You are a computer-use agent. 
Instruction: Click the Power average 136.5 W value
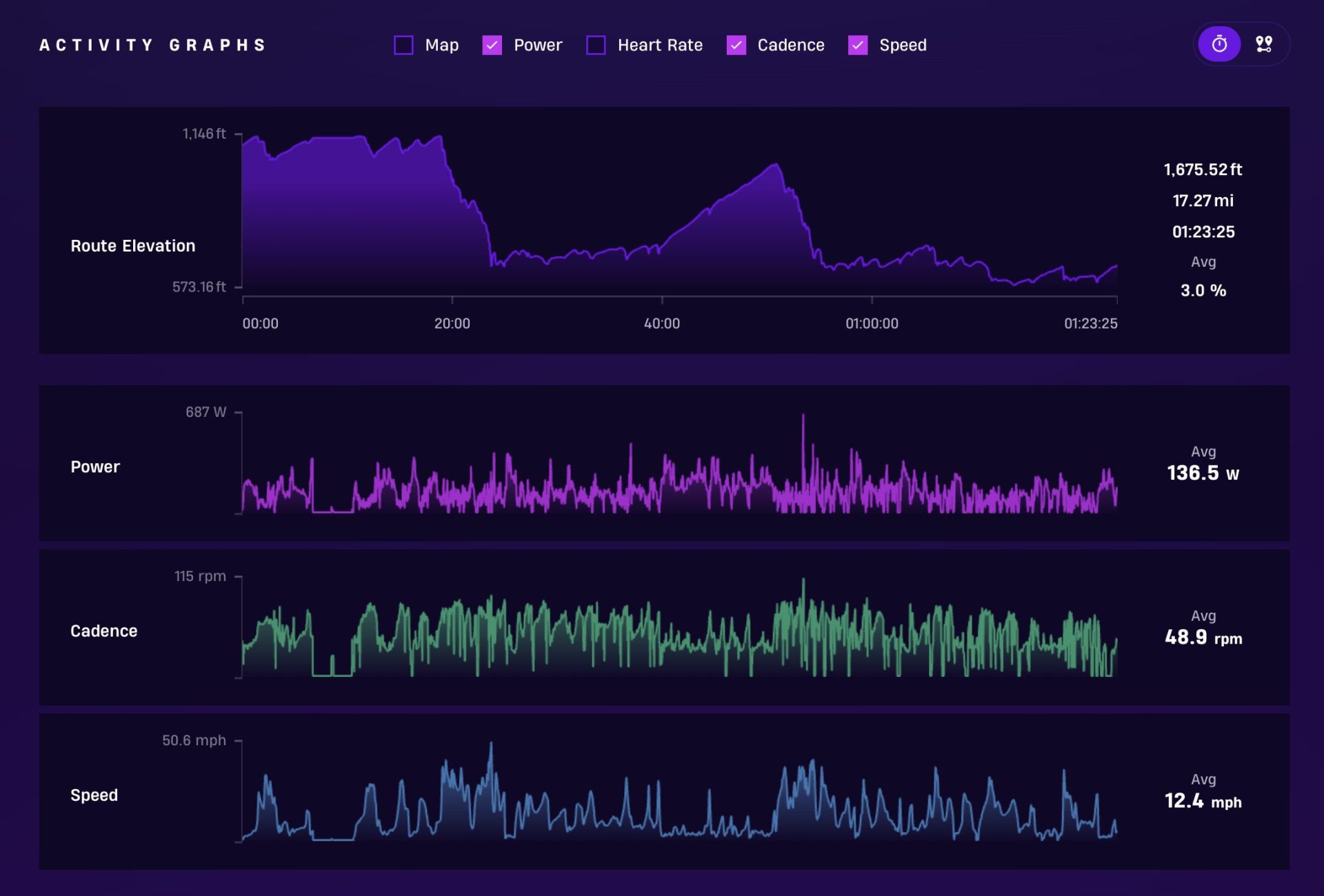coord(1203,473)
